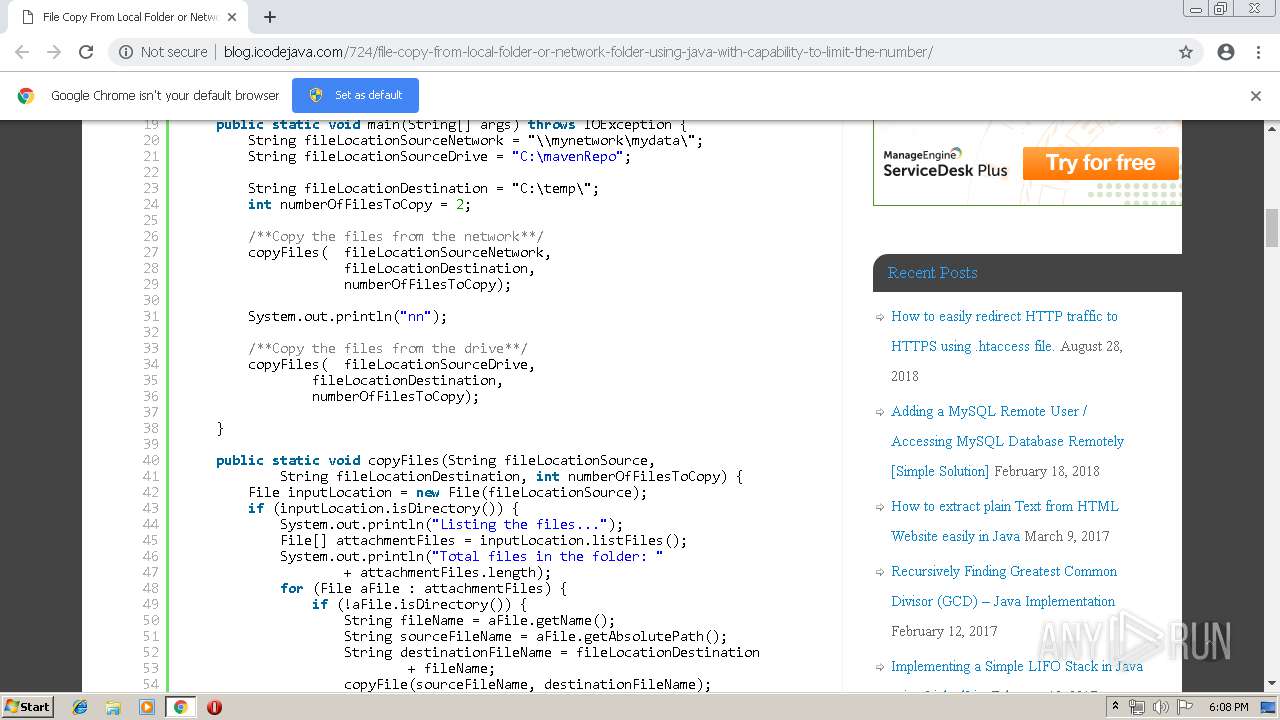Click the File inputLocation = new File line
Screen dimensions: 1280x720
click(448, 492)
